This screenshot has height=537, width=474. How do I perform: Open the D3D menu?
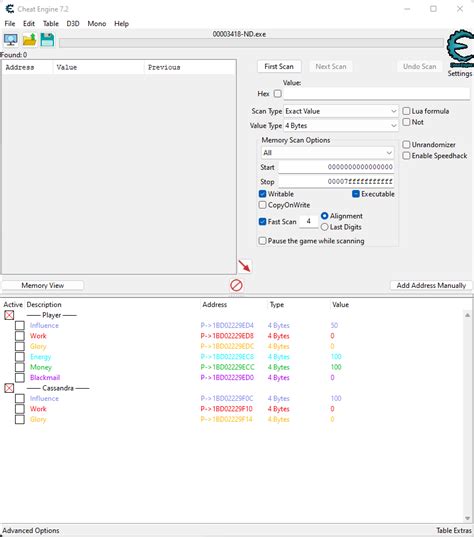[x=73, y=24]
